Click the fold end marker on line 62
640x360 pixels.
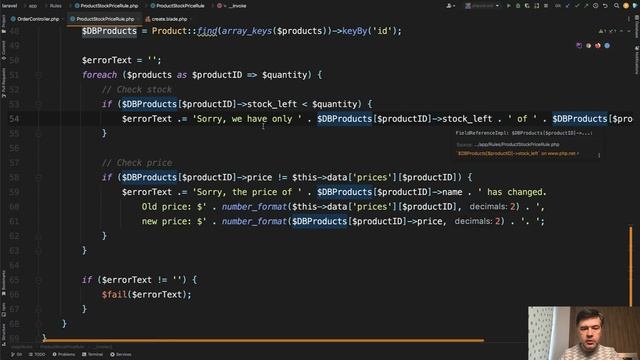click(38, 236)
